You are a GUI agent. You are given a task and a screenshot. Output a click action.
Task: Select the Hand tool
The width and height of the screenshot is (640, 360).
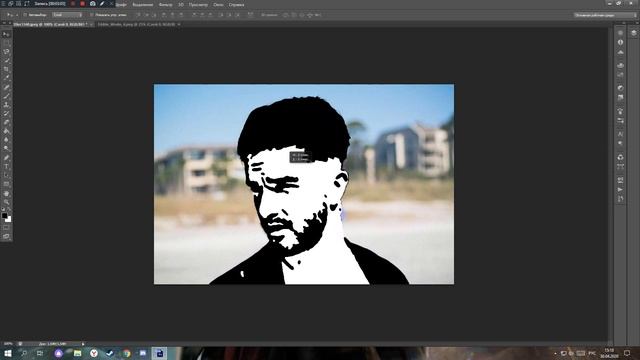[6, 193]
